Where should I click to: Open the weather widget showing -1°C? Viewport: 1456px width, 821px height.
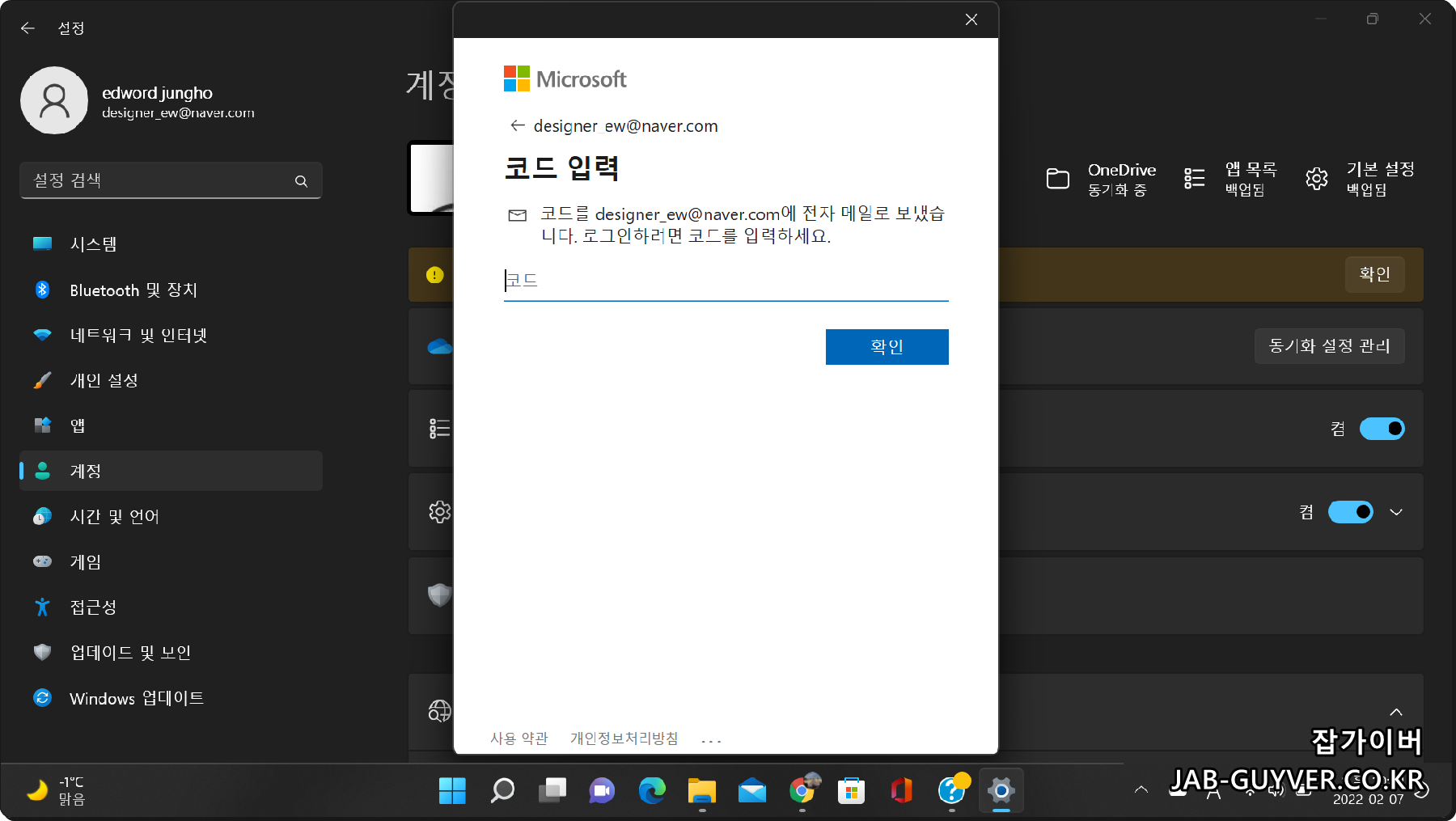pyautogui.click(x=57, y=790)
